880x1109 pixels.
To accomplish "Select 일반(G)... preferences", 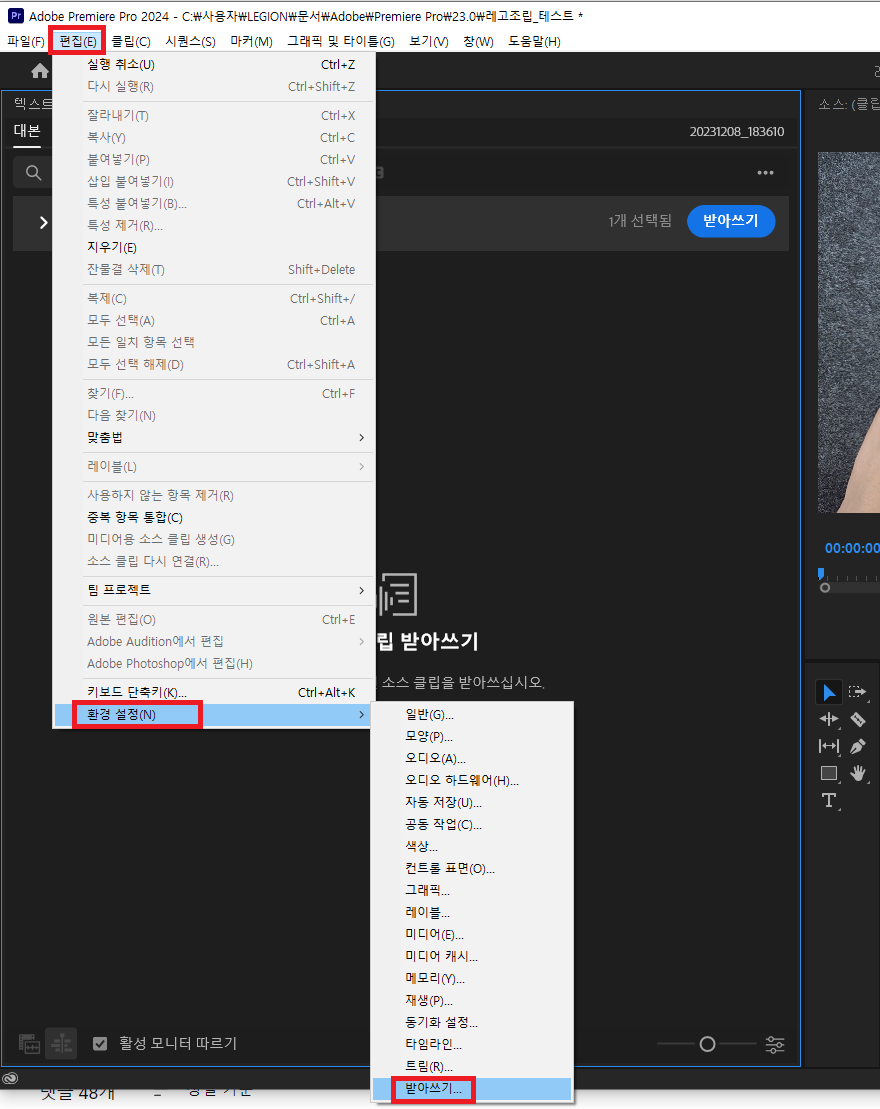I will (x=472, y=715).
